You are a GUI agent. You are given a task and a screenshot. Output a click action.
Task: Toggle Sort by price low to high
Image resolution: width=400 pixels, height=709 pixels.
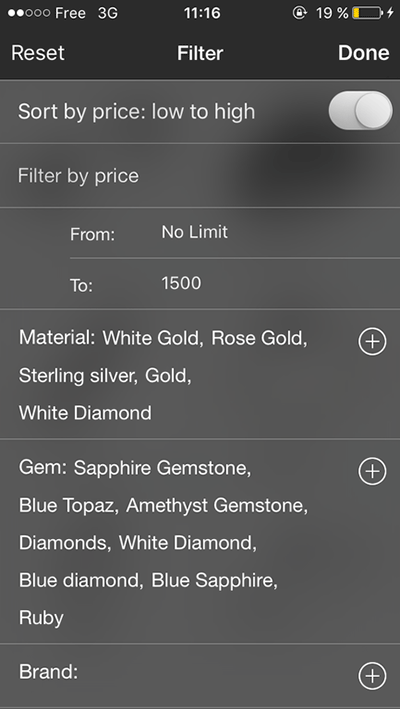pos(360,110)
